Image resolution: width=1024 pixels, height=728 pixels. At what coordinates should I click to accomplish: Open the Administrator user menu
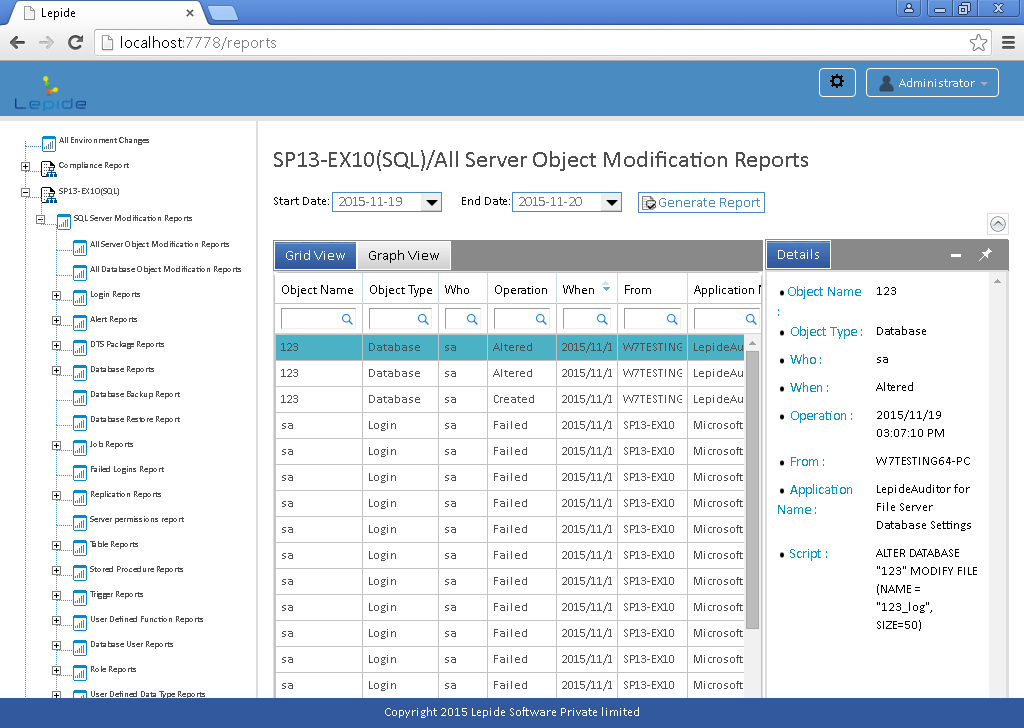click(x=932, y=82)
